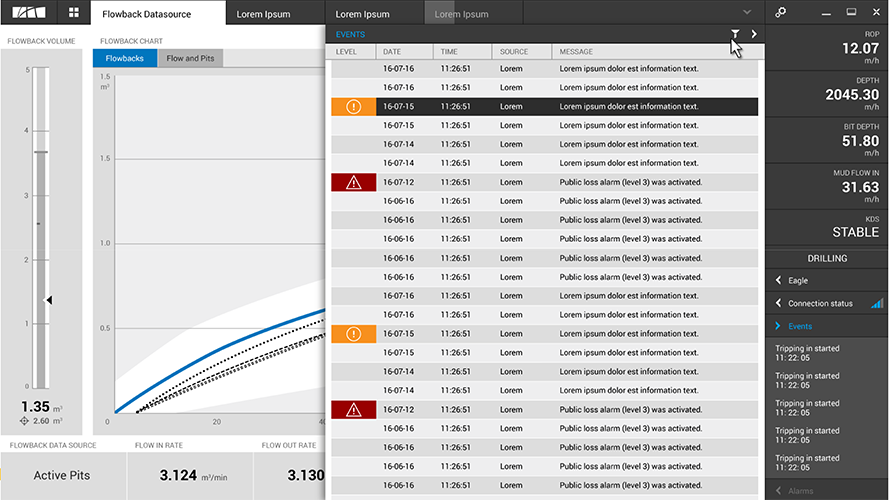This screenshot has height=500, width=889.
Task: Open the tab overflow dropdown arrow
Action: pos(747,12)
